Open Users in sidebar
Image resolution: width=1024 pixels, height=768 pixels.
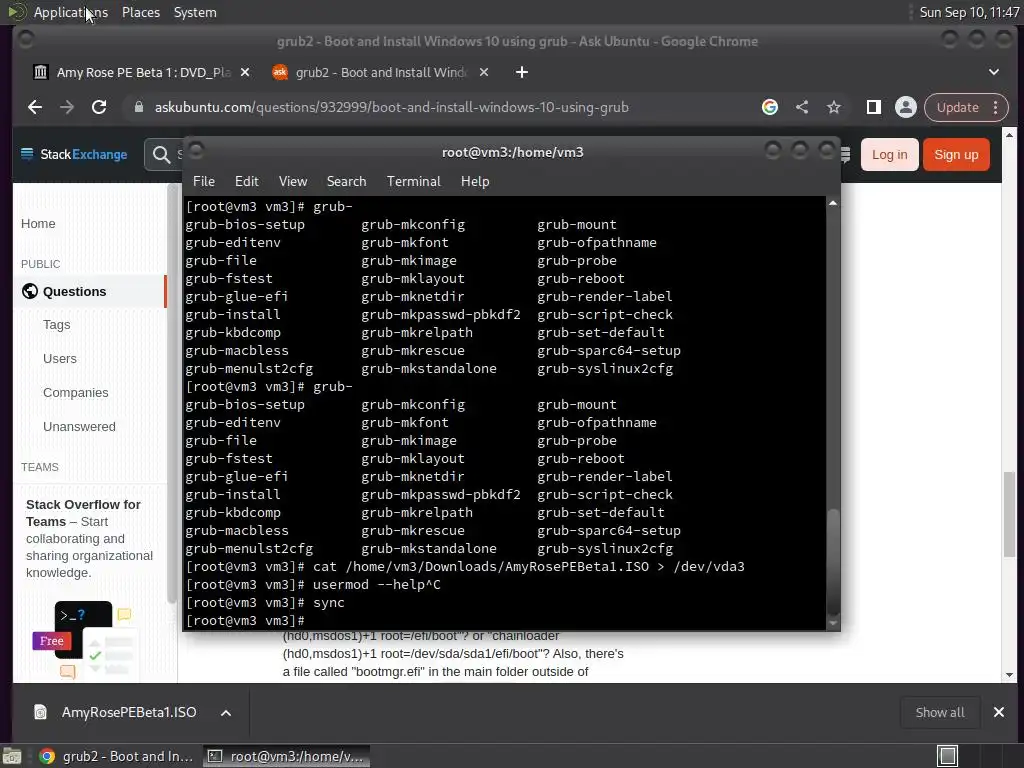pos(59,359)
